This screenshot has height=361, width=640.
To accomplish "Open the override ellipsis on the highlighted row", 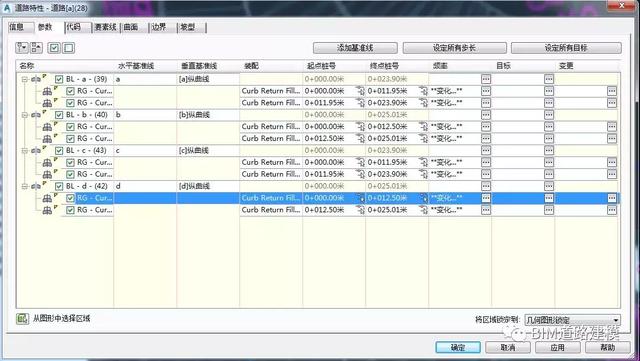I will 612,198.
